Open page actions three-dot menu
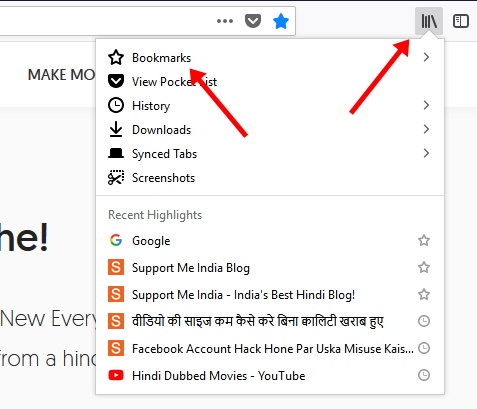 (225, 21)
